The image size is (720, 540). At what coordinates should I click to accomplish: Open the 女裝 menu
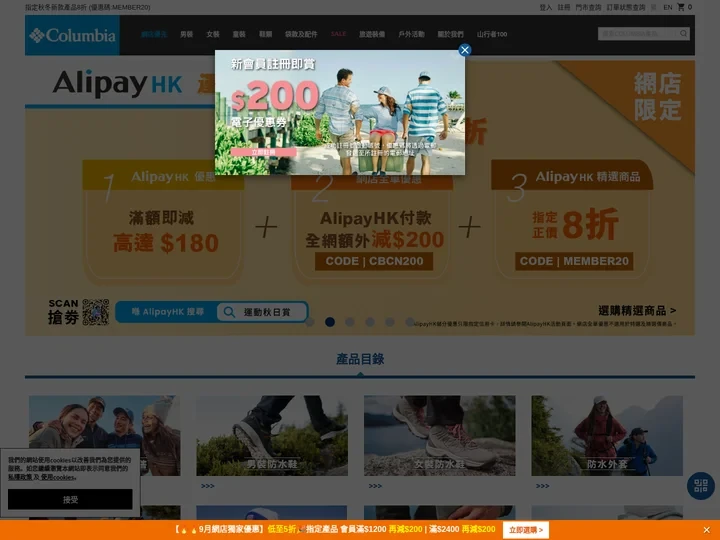pyautogui.click(x=213, y=34)
